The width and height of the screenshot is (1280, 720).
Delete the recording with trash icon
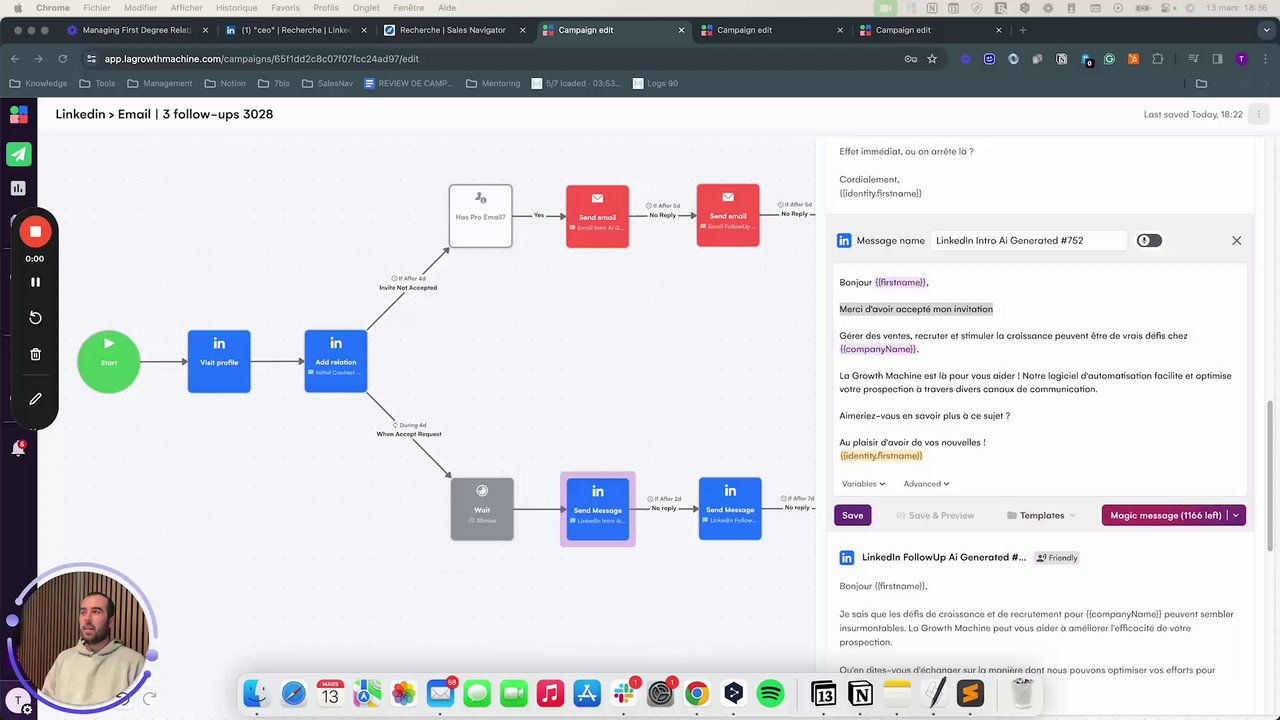[x=35, y=354]
